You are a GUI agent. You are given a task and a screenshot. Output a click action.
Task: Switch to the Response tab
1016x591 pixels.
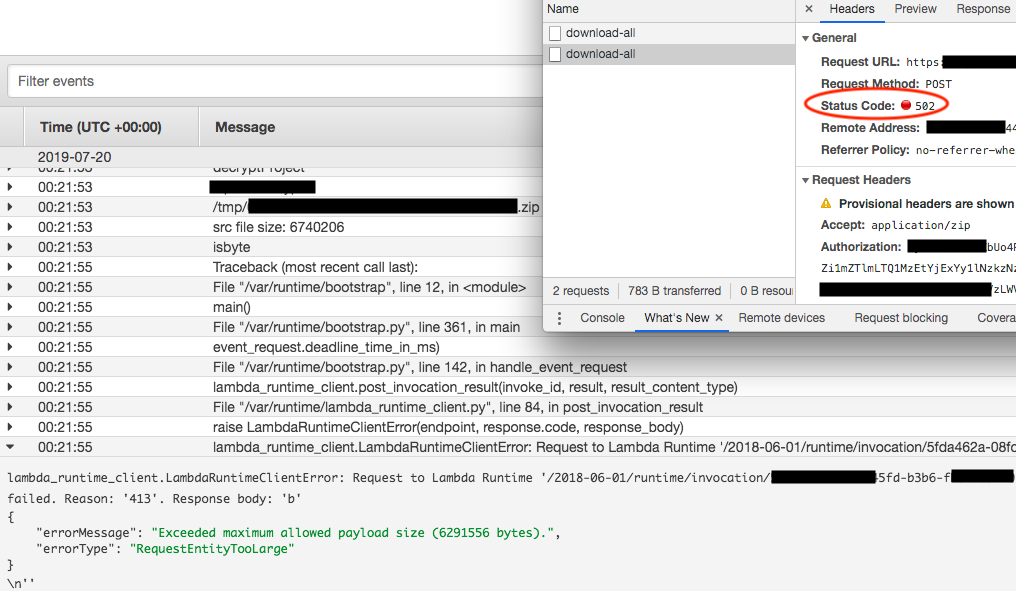(x=983, y=9)
